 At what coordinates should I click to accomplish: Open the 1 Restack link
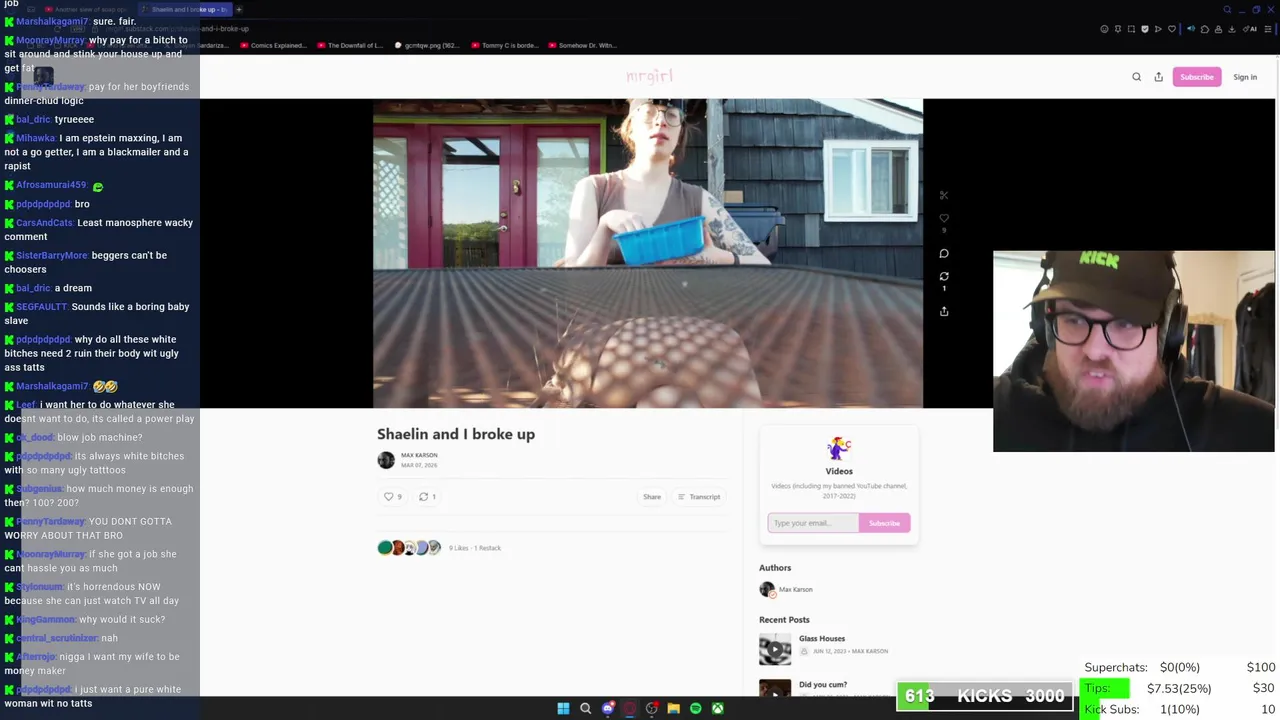(x=488, y=548)
